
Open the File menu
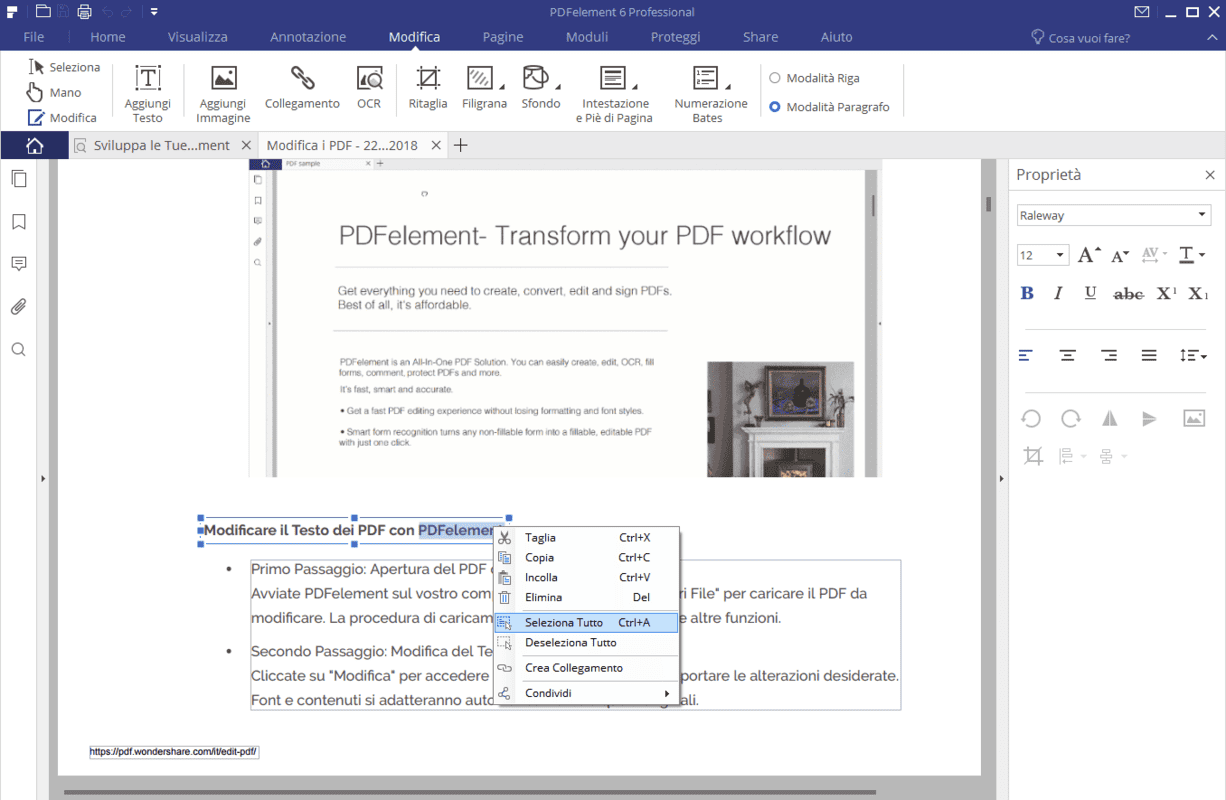[34, 37]
